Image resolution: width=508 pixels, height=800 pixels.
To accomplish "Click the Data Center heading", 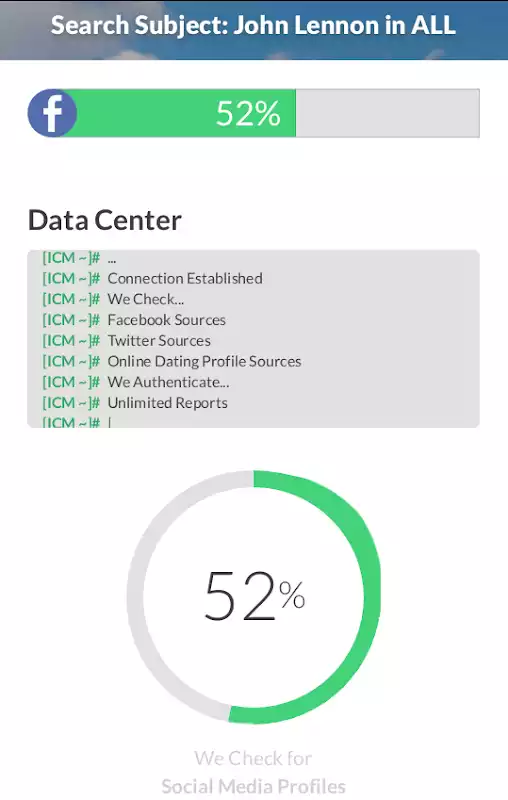I will point(105,220).
